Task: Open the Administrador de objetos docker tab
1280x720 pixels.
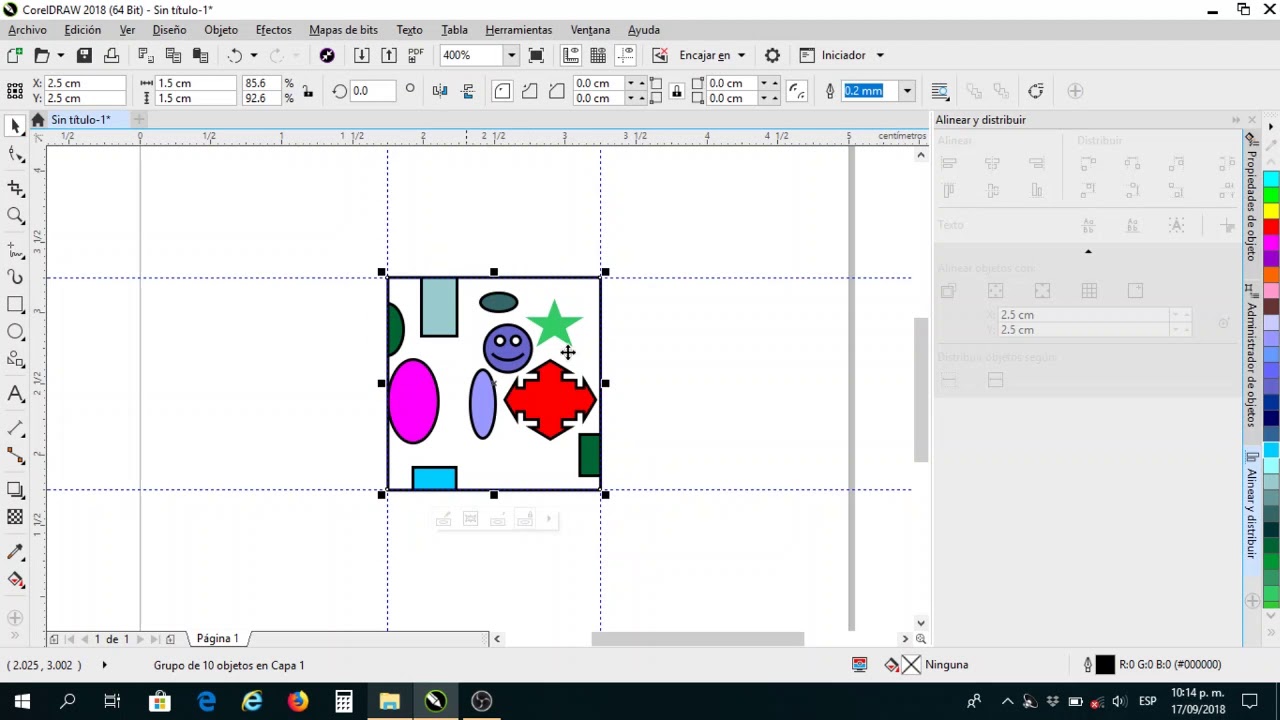Action: tap(1251, 358)
